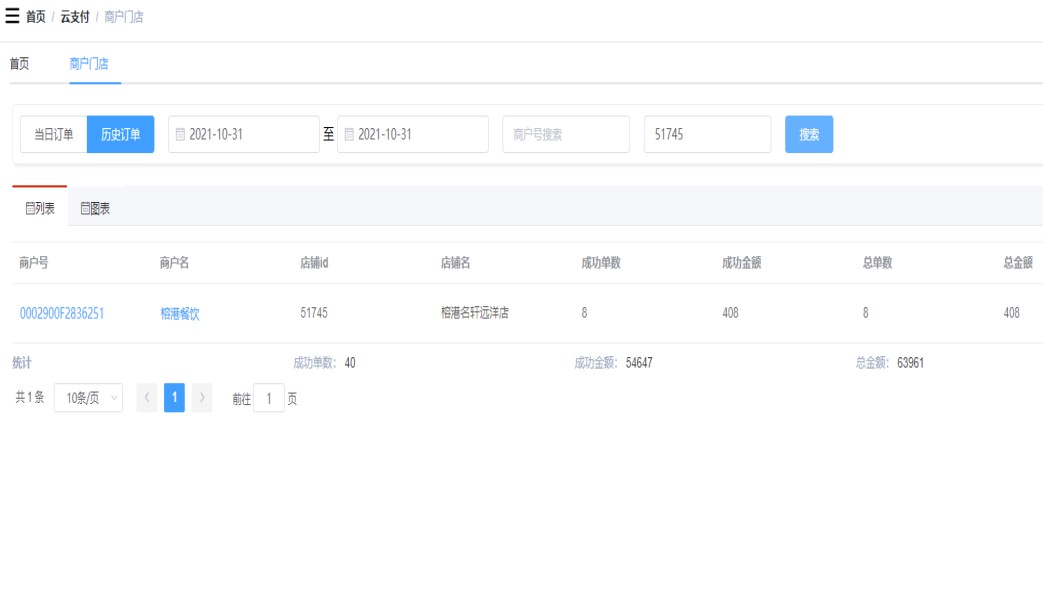Screen dimensions: 1043x605
Task: Open the 10条/页 page size dropdown
Action: click(88, 398)
